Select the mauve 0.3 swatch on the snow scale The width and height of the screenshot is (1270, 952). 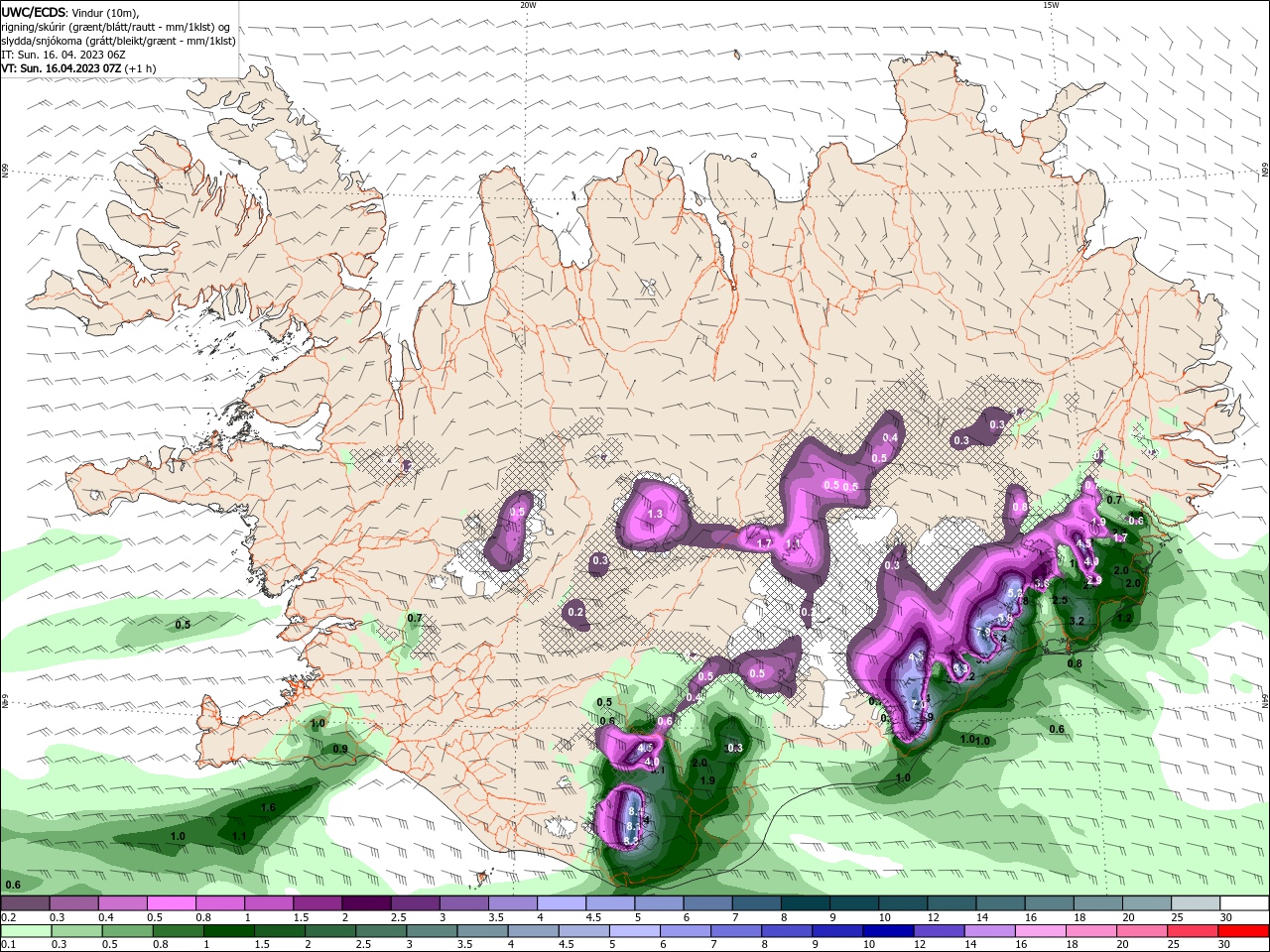[73, 903]
